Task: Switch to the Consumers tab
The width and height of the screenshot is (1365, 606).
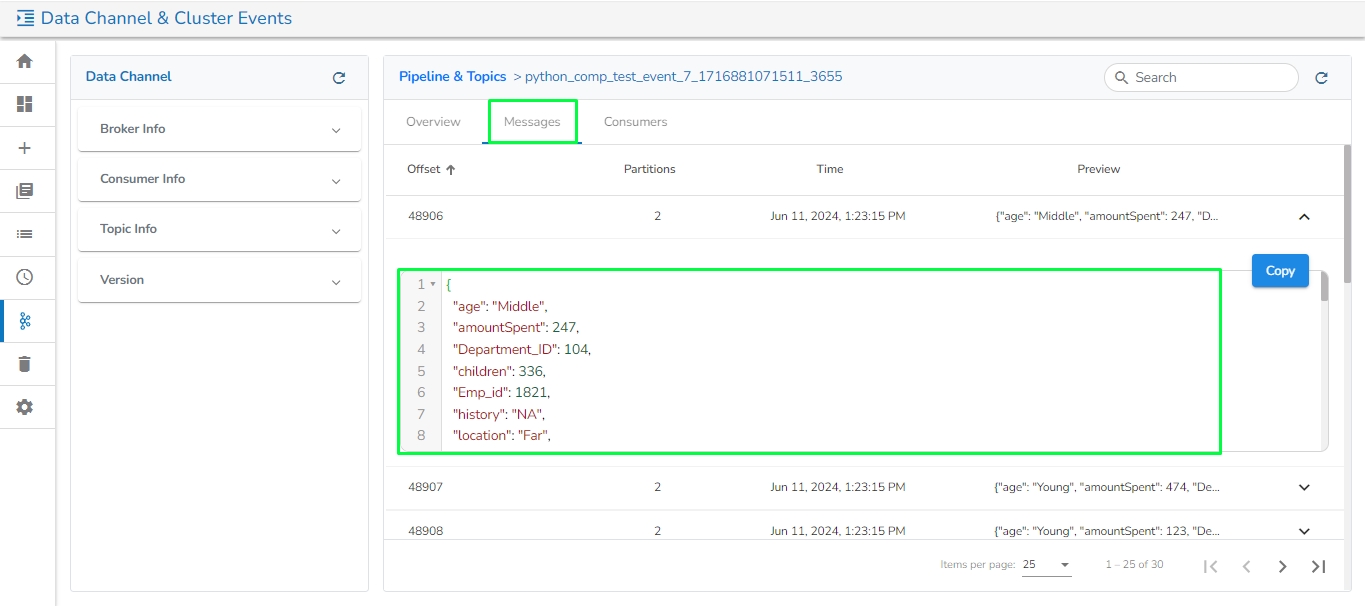Action: click(x=635, y=122)
